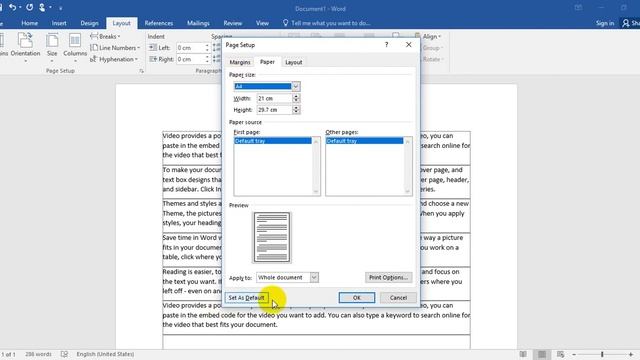
Task: Open the Columns menu in the ribbon
Action: [75, 47]
